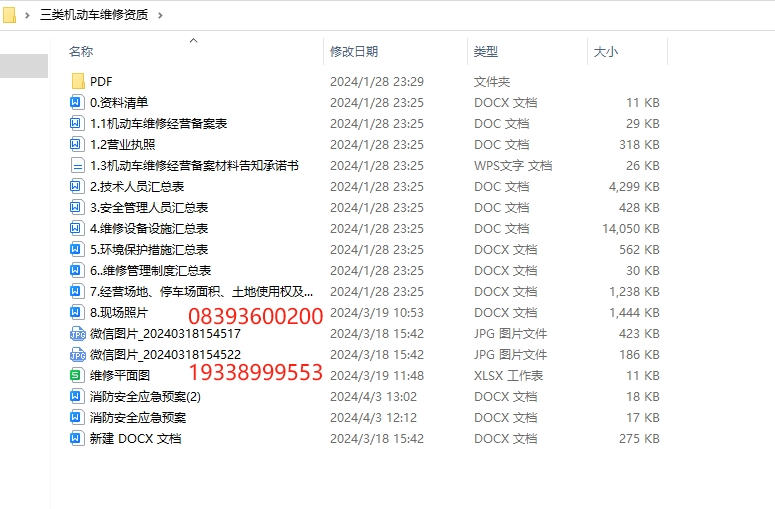
Task: Select file name 3.安全管理人员汇总表
Action: [x=149, y=208]
